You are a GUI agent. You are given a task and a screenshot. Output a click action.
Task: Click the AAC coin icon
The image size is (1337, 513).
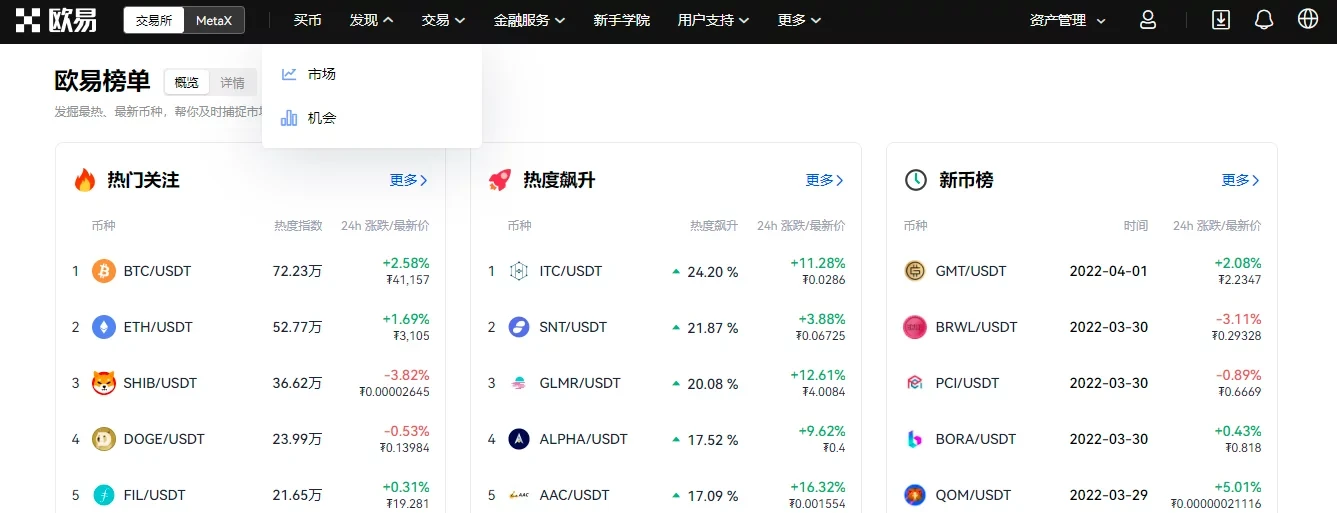coord(519,495)
